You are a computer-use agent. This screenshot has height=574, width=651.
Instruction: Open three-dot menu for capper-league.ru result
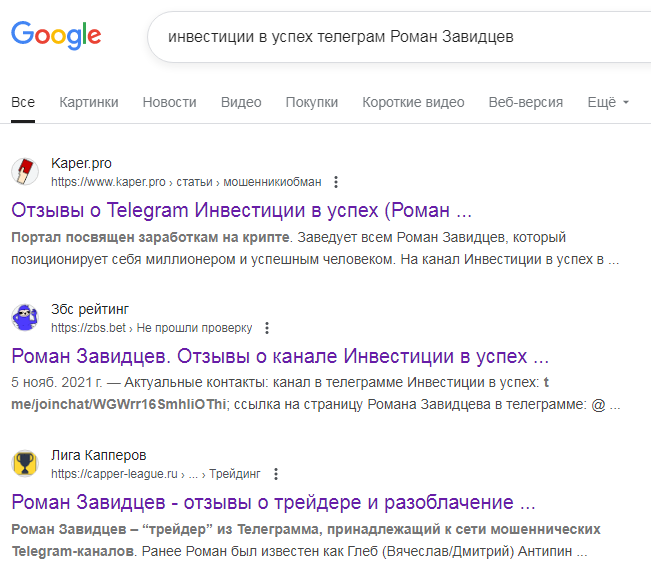point(276,474)
